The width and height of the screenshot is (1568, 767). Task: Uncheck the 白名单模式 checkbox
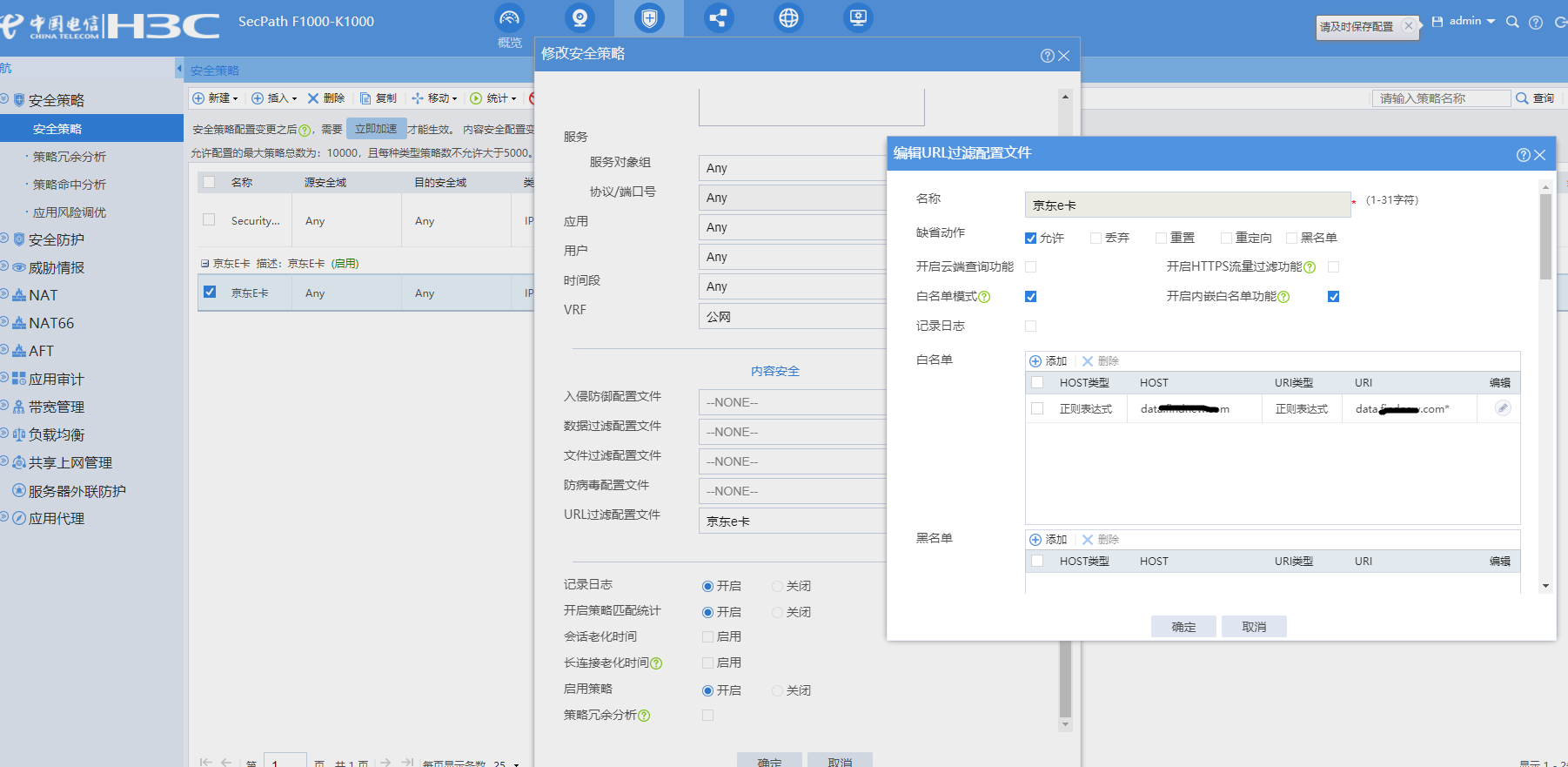1031,297
